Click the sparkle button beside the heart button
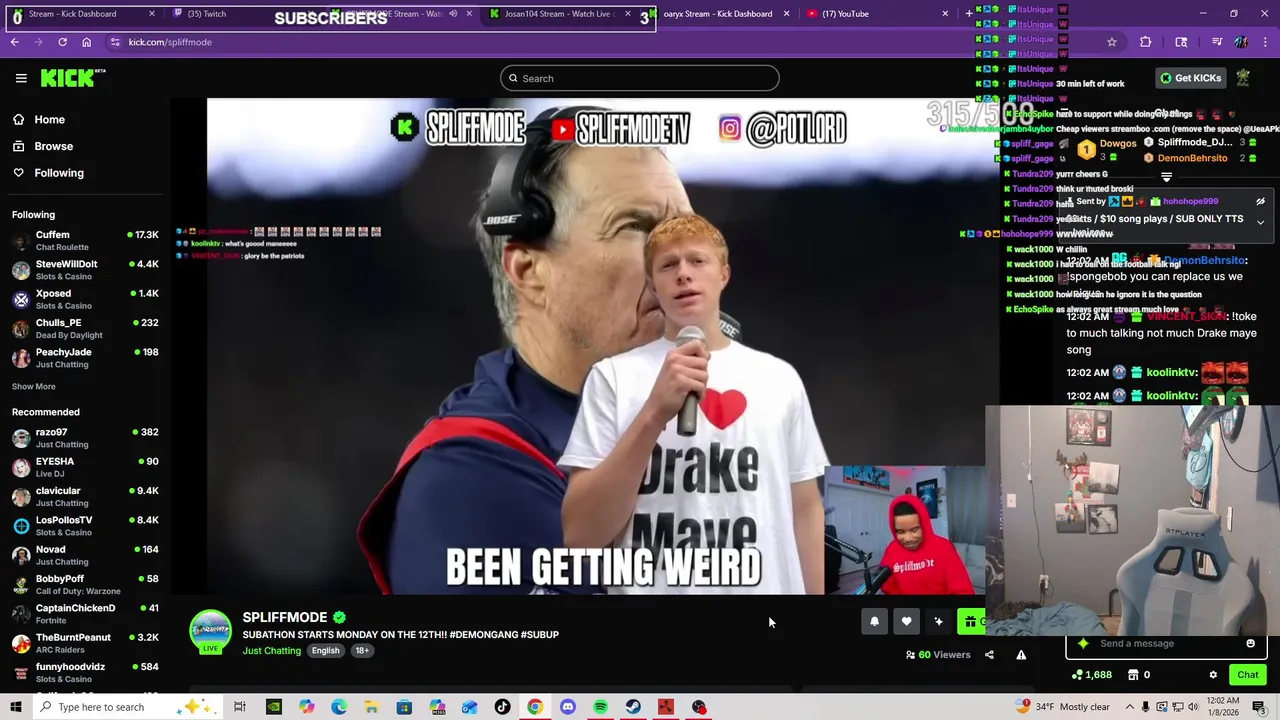This screenshot has height=720, width=1280. pos(938,622)
